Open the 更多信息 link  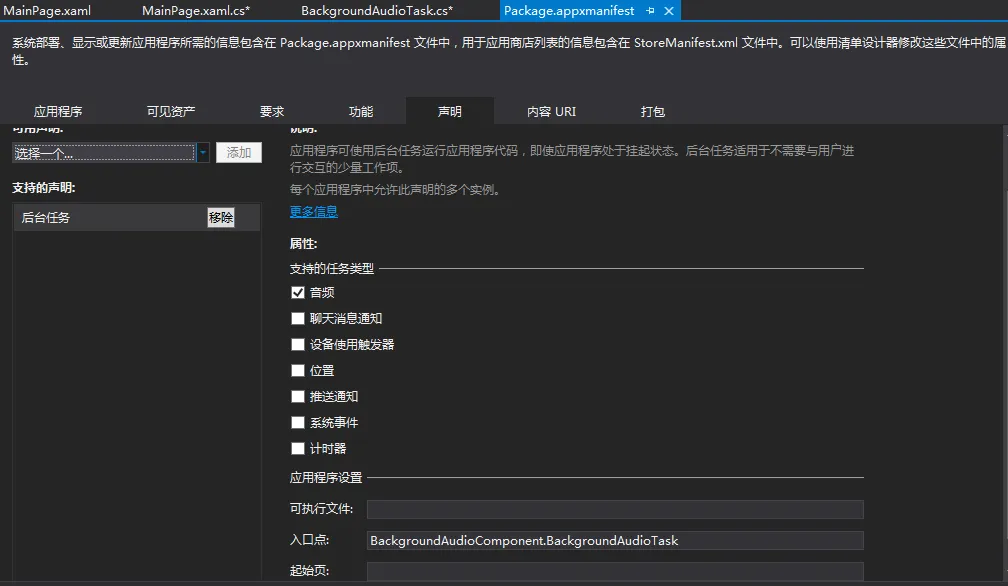click(x=314, y=212)
